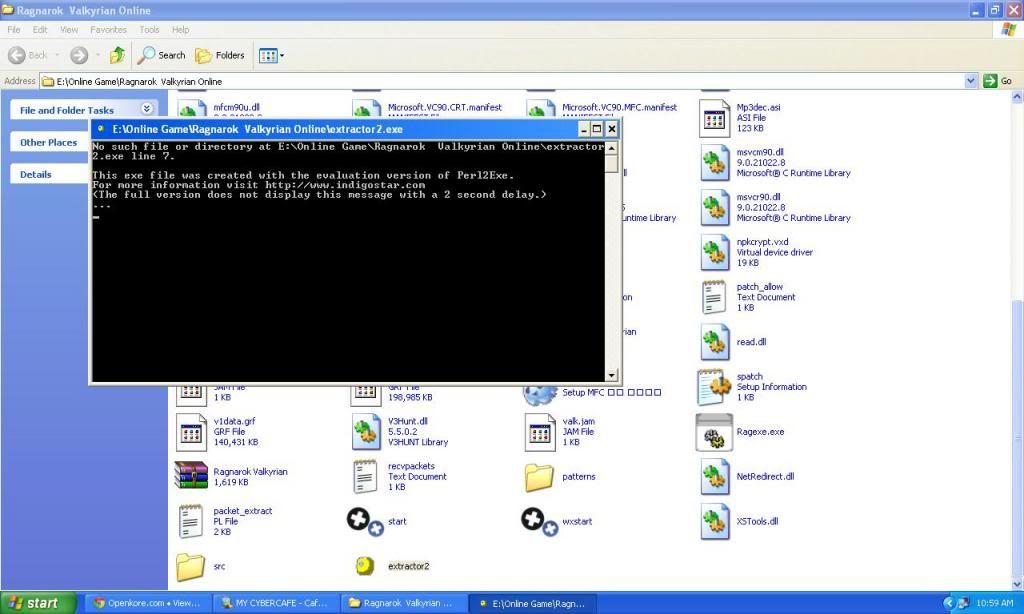Select the read.dll file icon
The image size is (1024, 614).
(714, 342)
